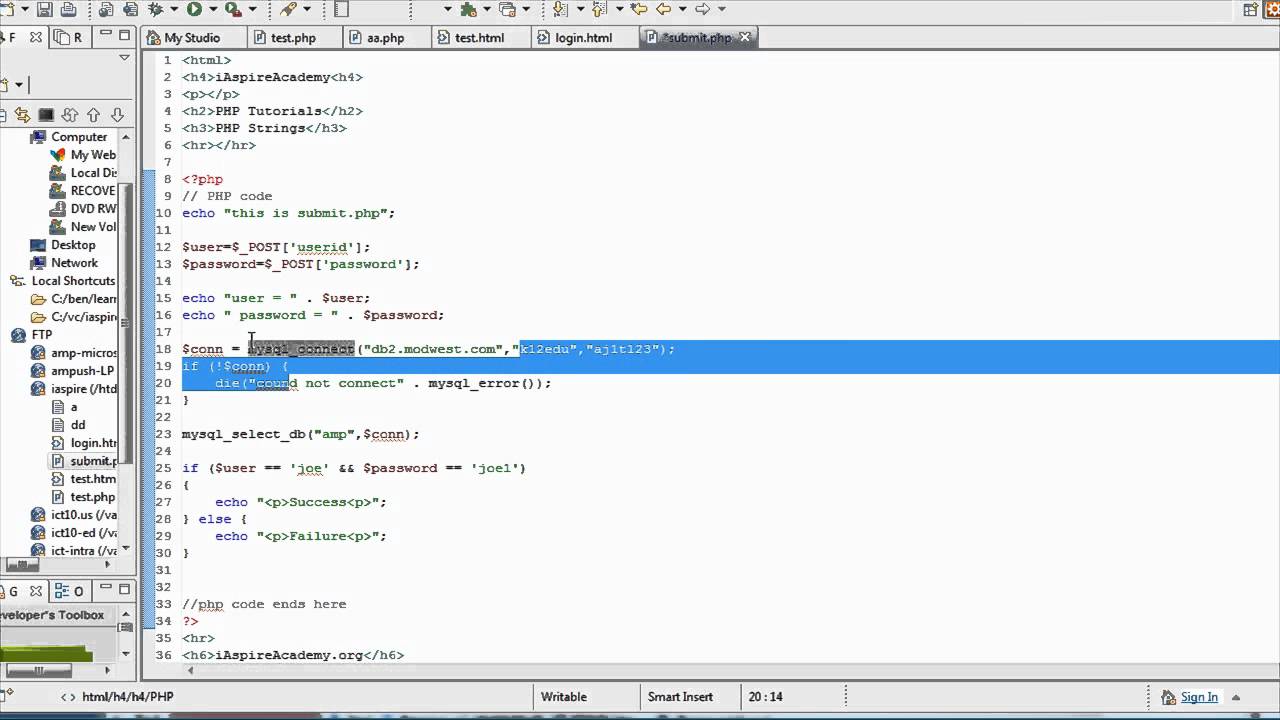Click the Open Perspective icon
The image size is (1280, 720).
(x=1250, y=9)
